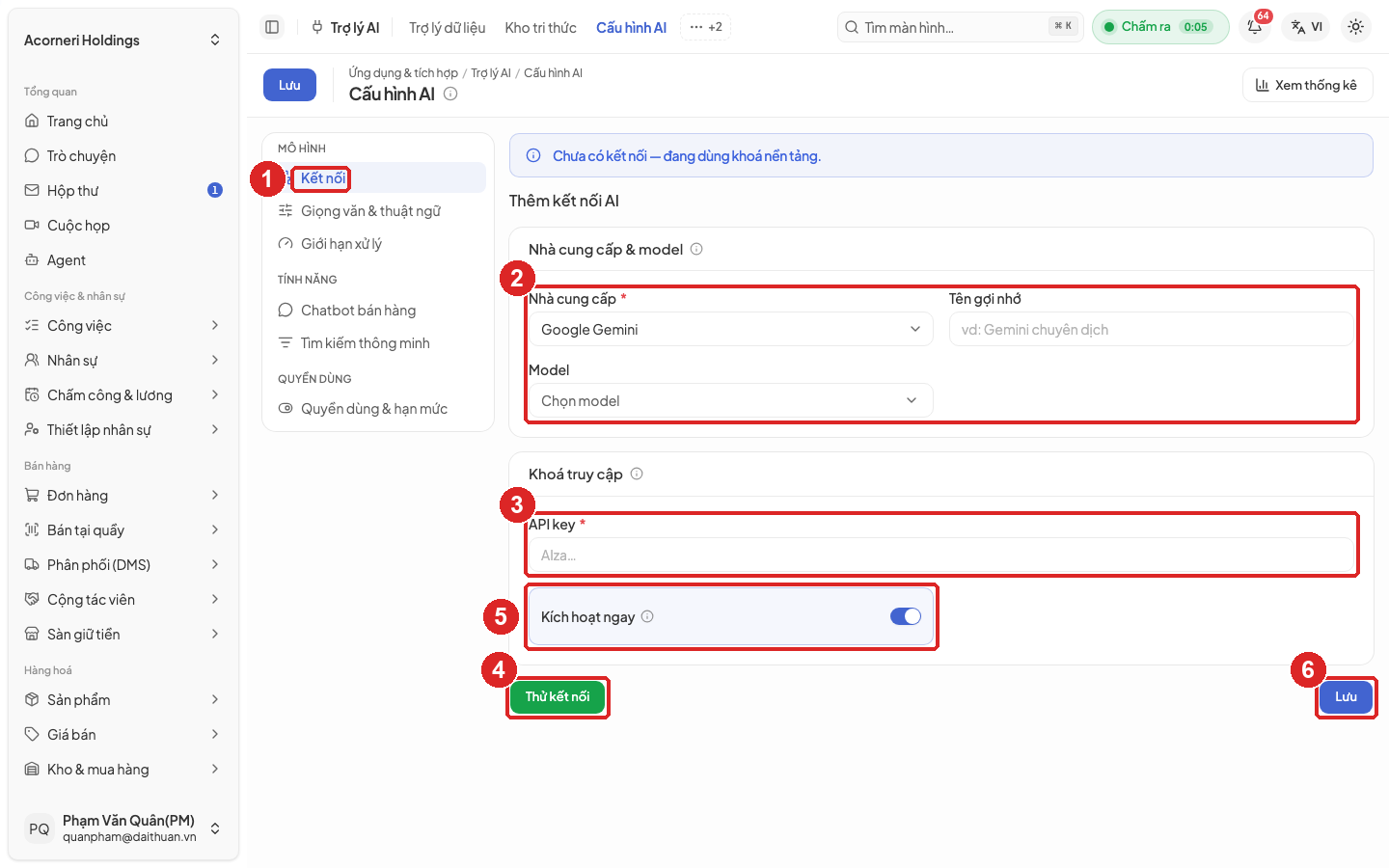Screen dimensions: 1389x868
Task: Expand Đơn hàng in the sidebar
Action: coord(123,496)
